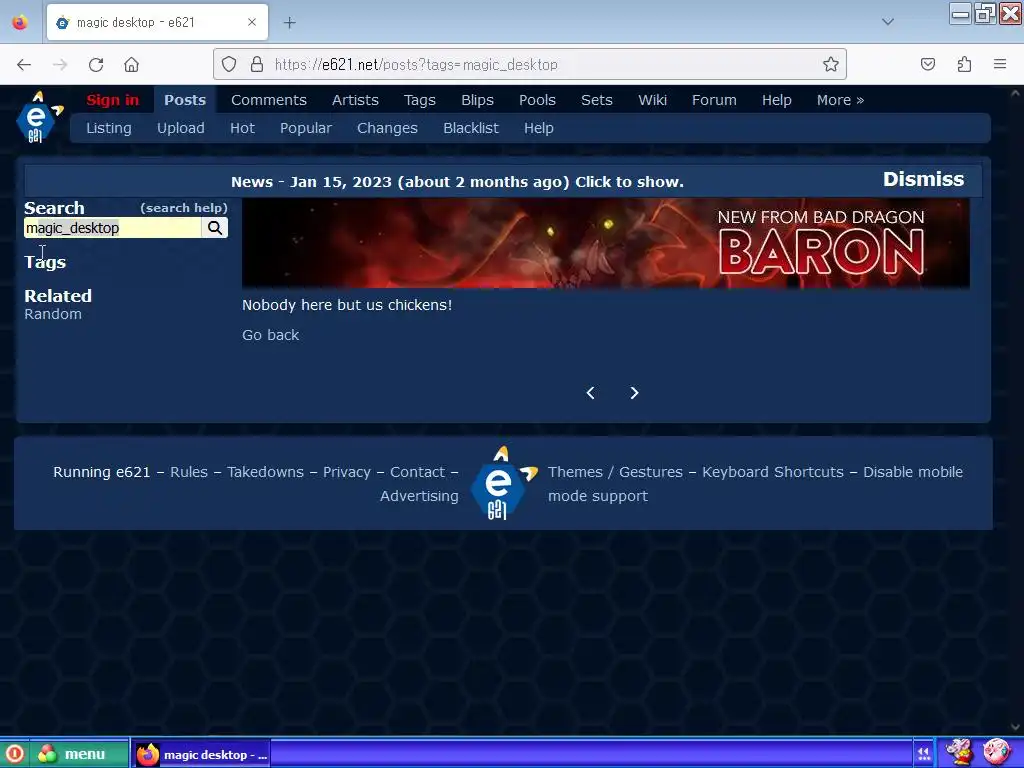Image resolution: width=1024 pixels, height=768 pixels.
Task: Click the pink character tray icon
Action: [x=996, y=752]
